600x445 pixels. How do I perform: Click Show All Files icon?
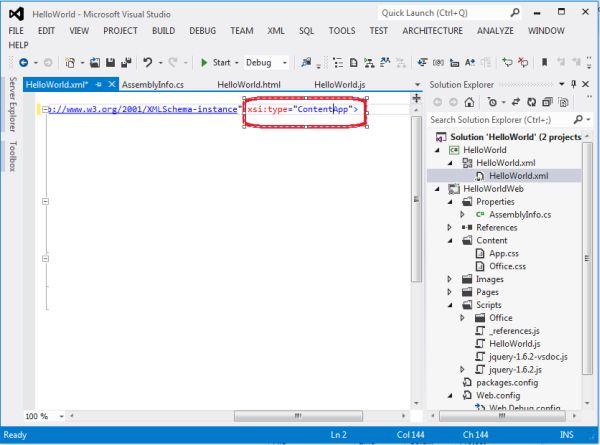pos(563,102)
